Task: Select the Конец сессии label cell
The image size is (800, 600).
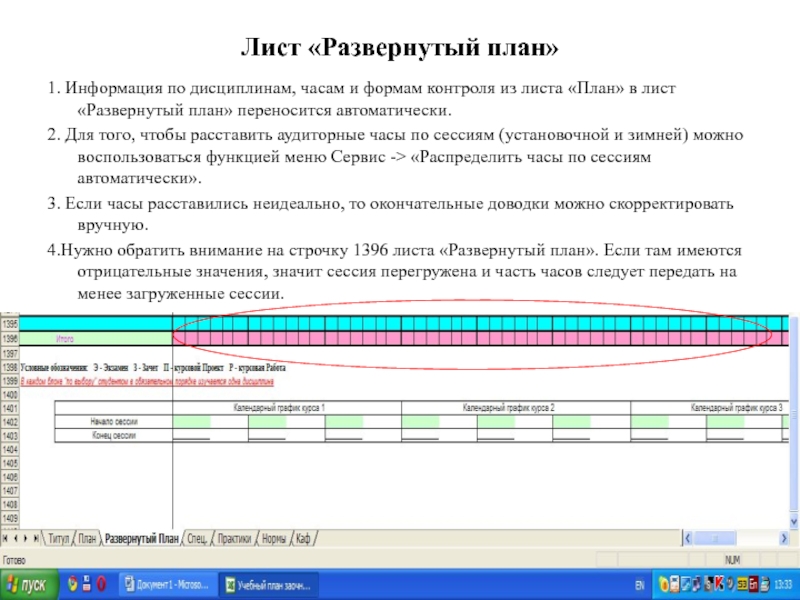Action: (113, 435)
